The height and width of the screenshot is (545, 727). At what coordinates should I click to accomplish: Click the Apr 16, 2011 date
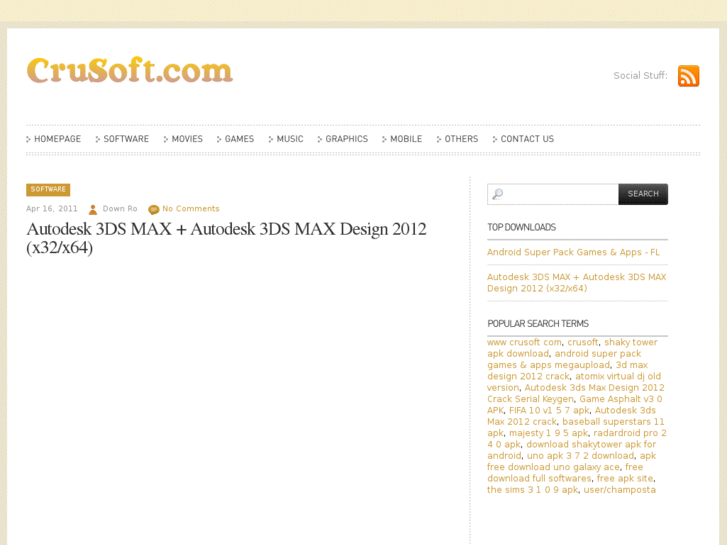tap(51, 209)
